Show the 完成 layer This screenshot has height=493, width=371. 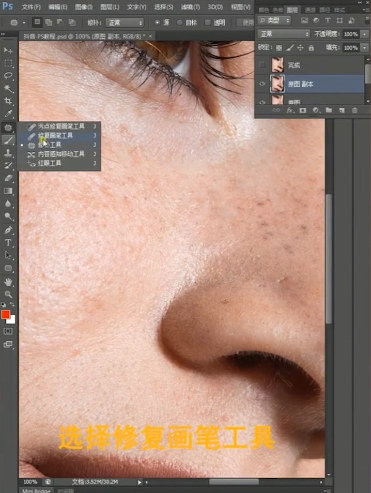(262, 65)
